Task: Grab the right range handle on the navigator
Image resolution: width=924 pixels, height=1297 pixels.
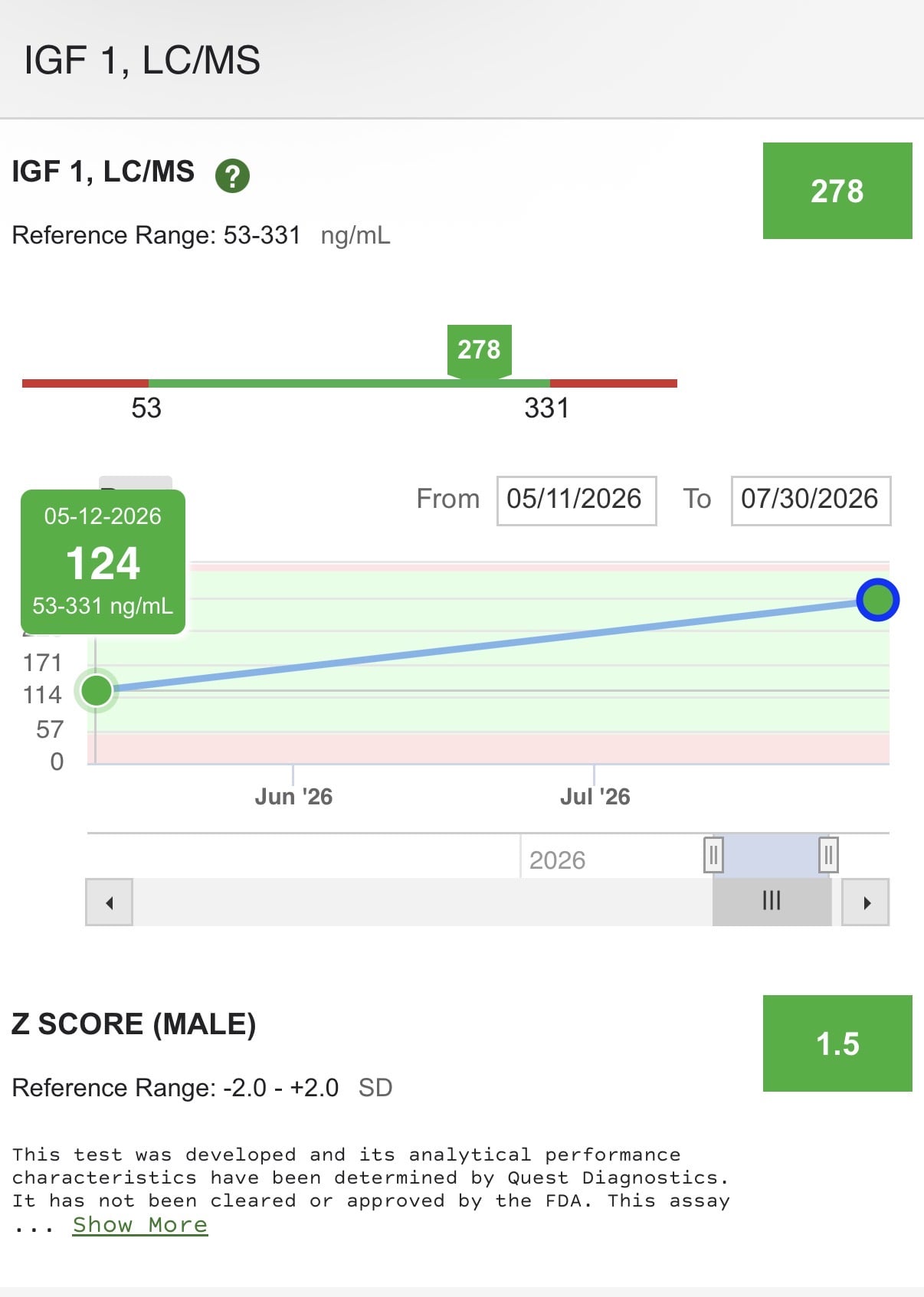Action: click(828, 855)
